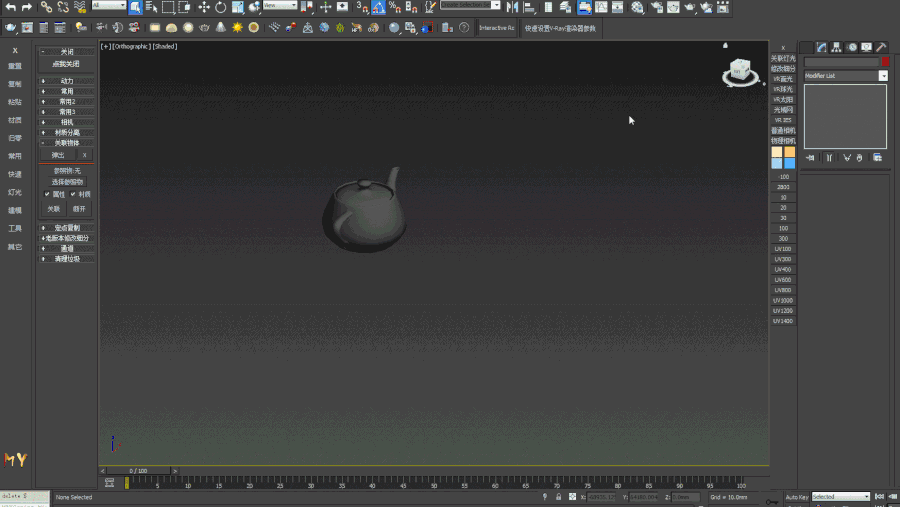
Task: Expand the 通道 rollout
Action: [67, 249]
